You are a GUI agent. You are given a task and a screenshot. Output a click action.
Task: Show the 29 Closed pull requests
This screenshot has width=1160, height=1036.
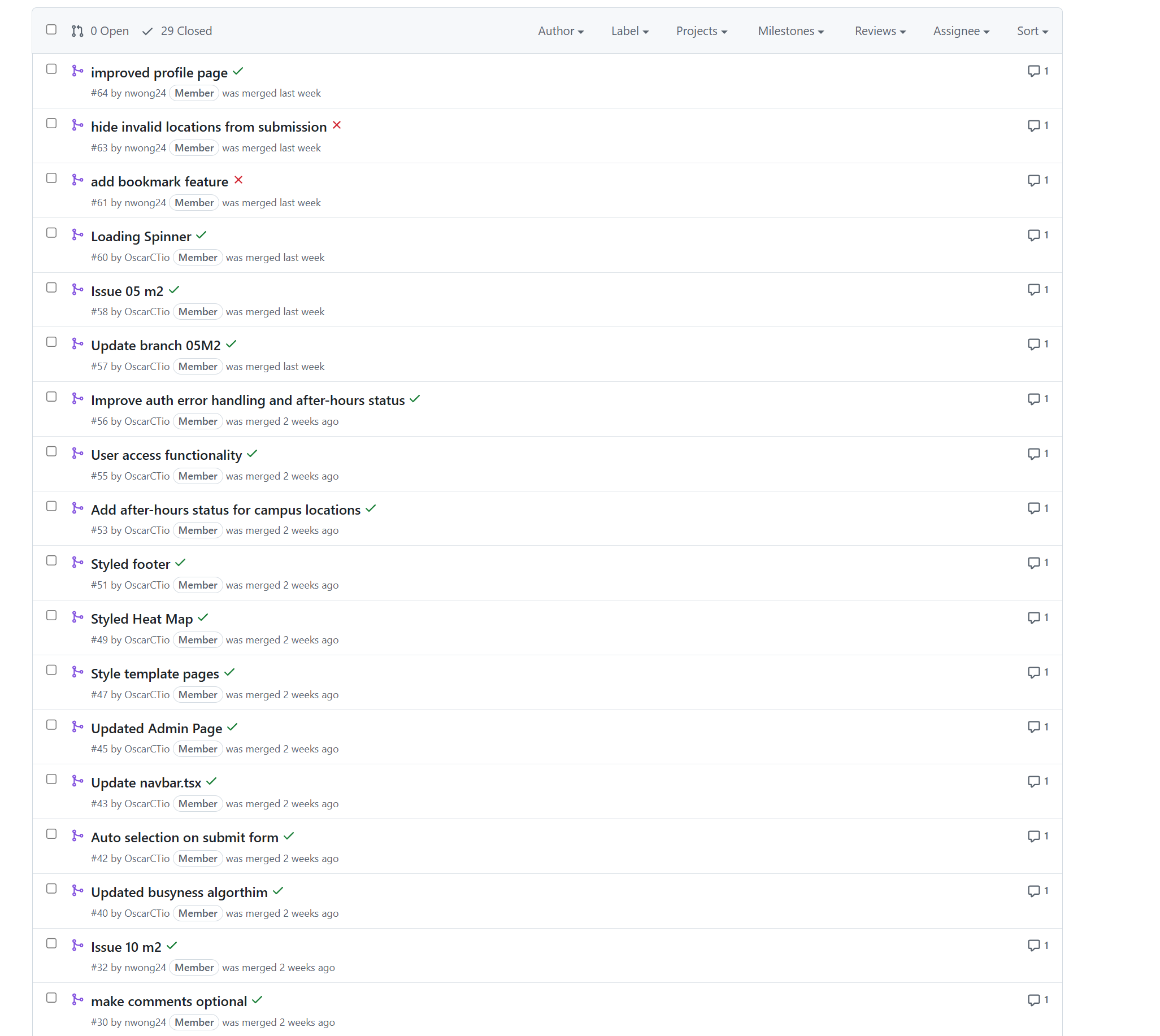pyautogui.click(x=177, y=31)
